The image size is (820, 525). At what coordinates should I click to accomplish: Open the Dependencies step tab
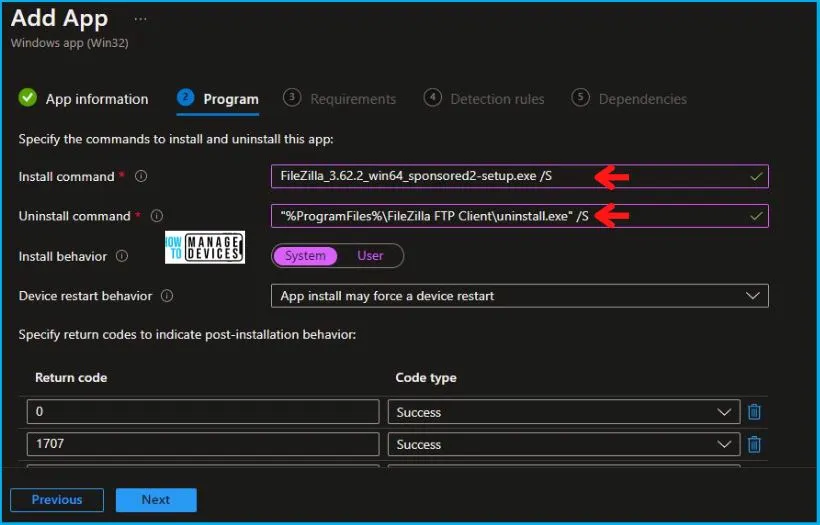point(642,99)
